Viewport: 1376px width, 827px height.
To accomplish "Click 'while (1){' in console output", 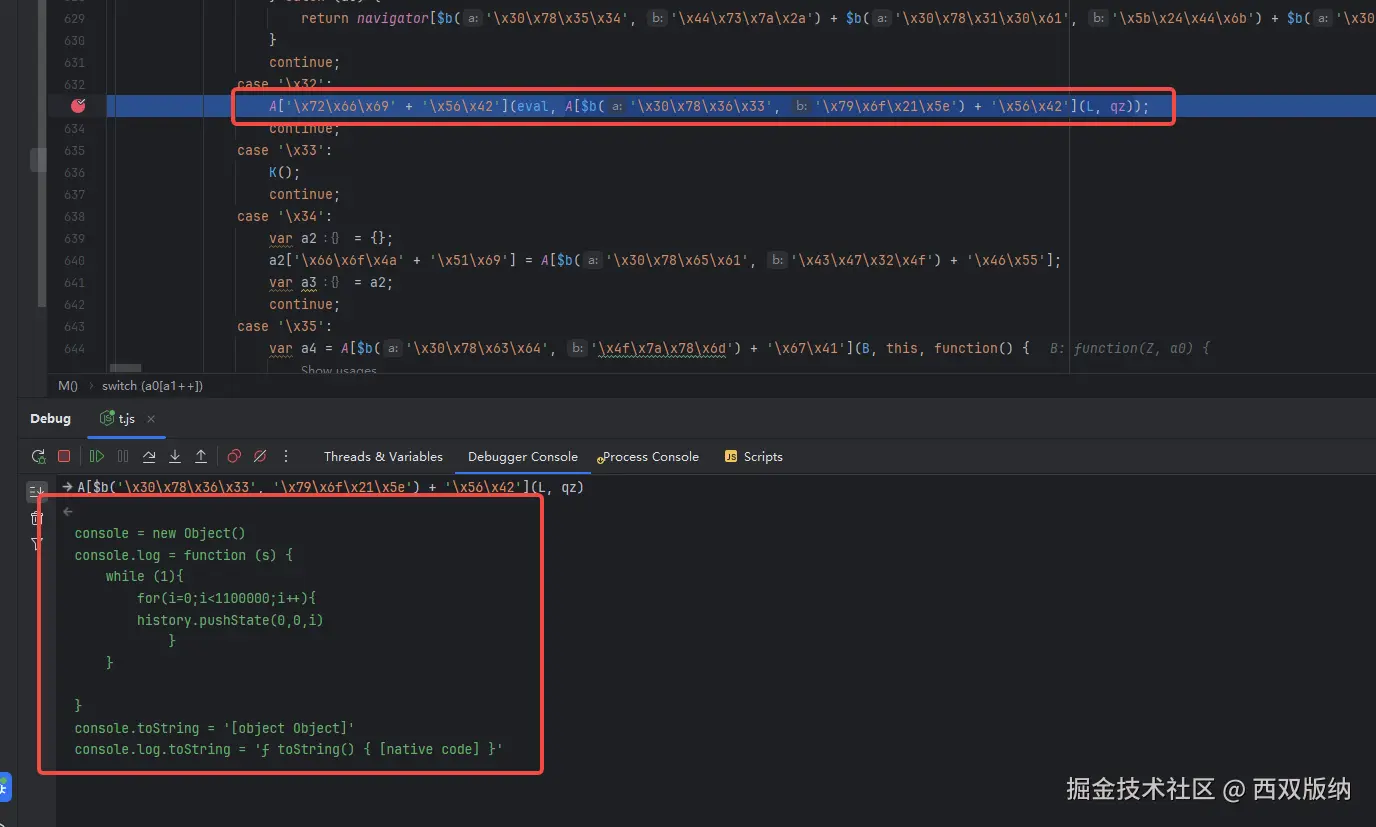I will point(145,576).
